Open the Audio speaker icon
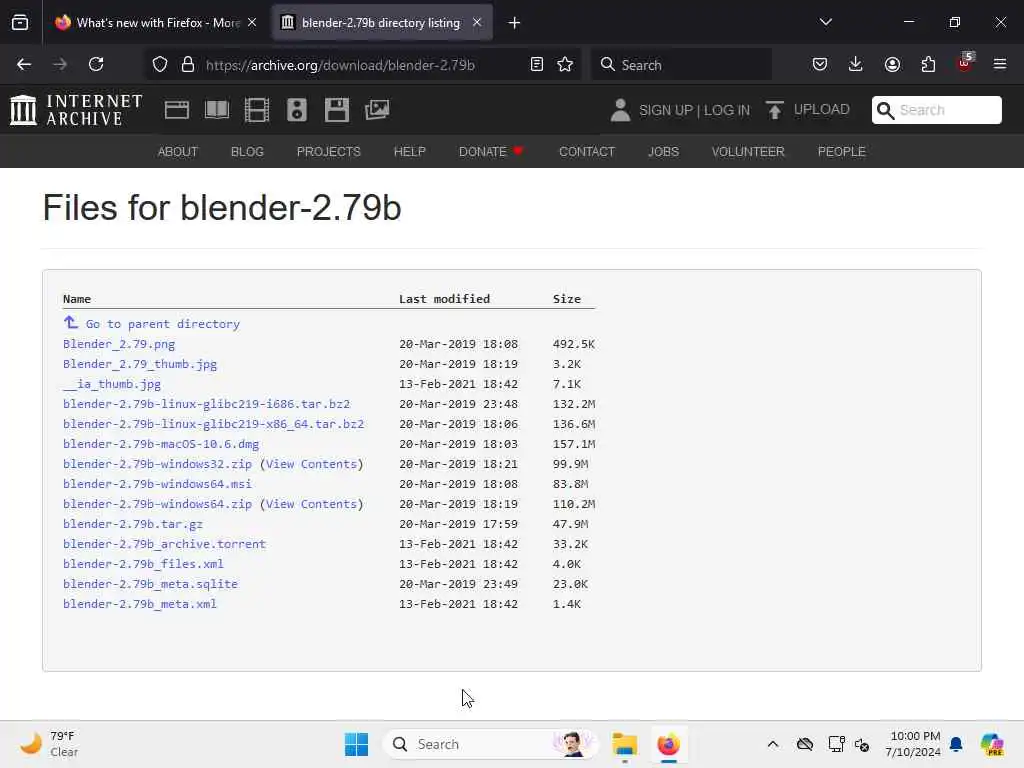1024x768 pixels. 296,110
